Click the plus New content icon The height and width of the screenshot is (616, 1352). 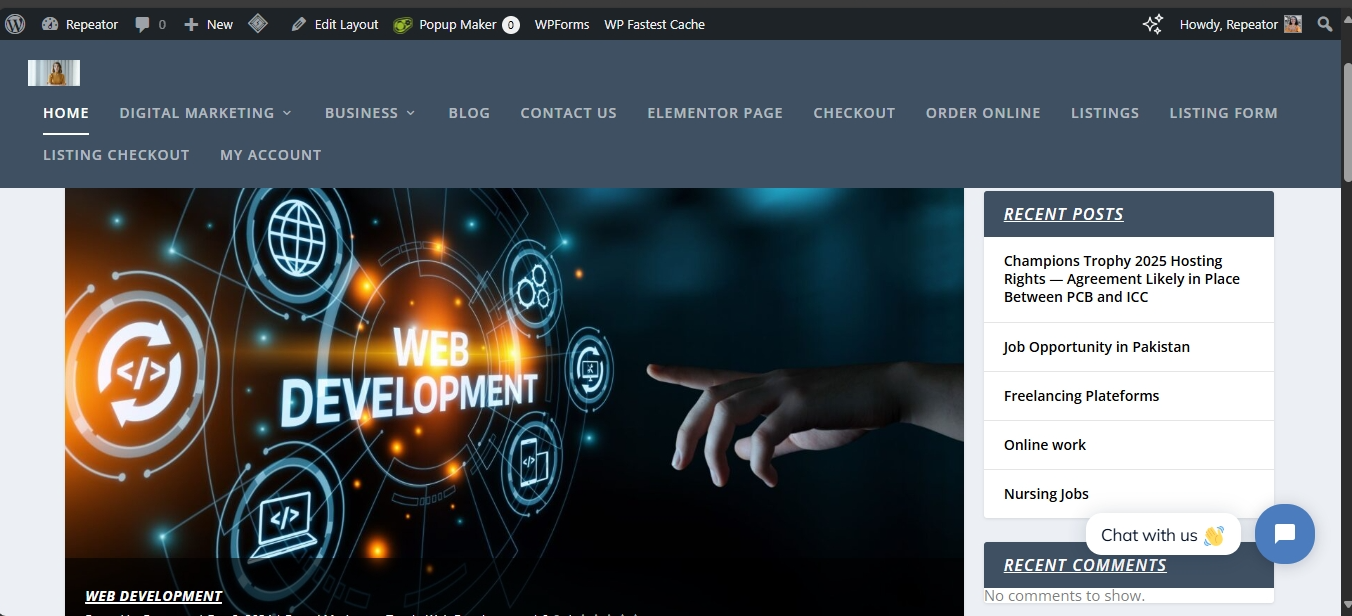(x=191, y=24)
